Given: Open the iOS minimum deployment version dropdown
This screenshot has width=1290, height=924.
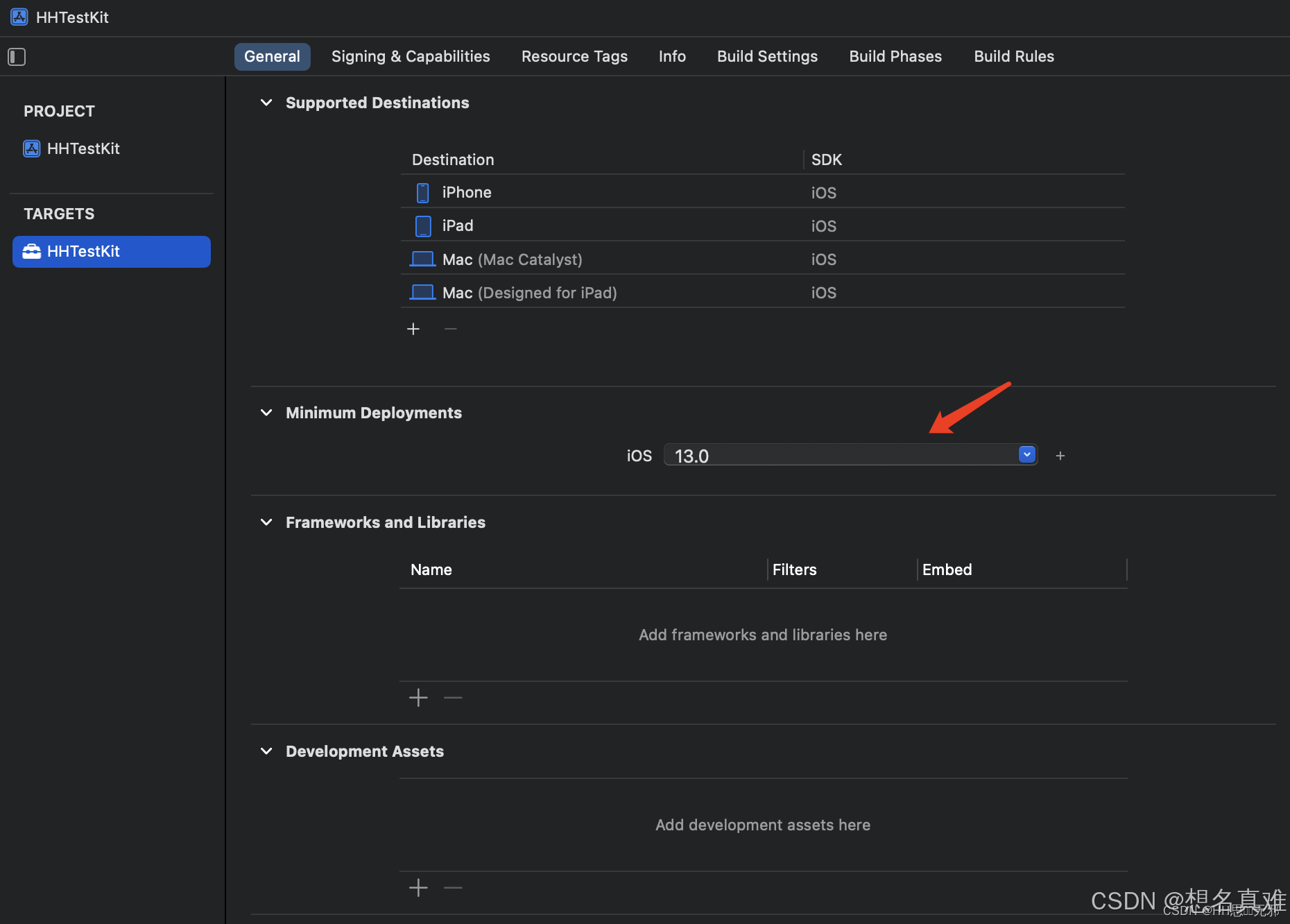Looking at the screenshot, I should pos(1026,454).
